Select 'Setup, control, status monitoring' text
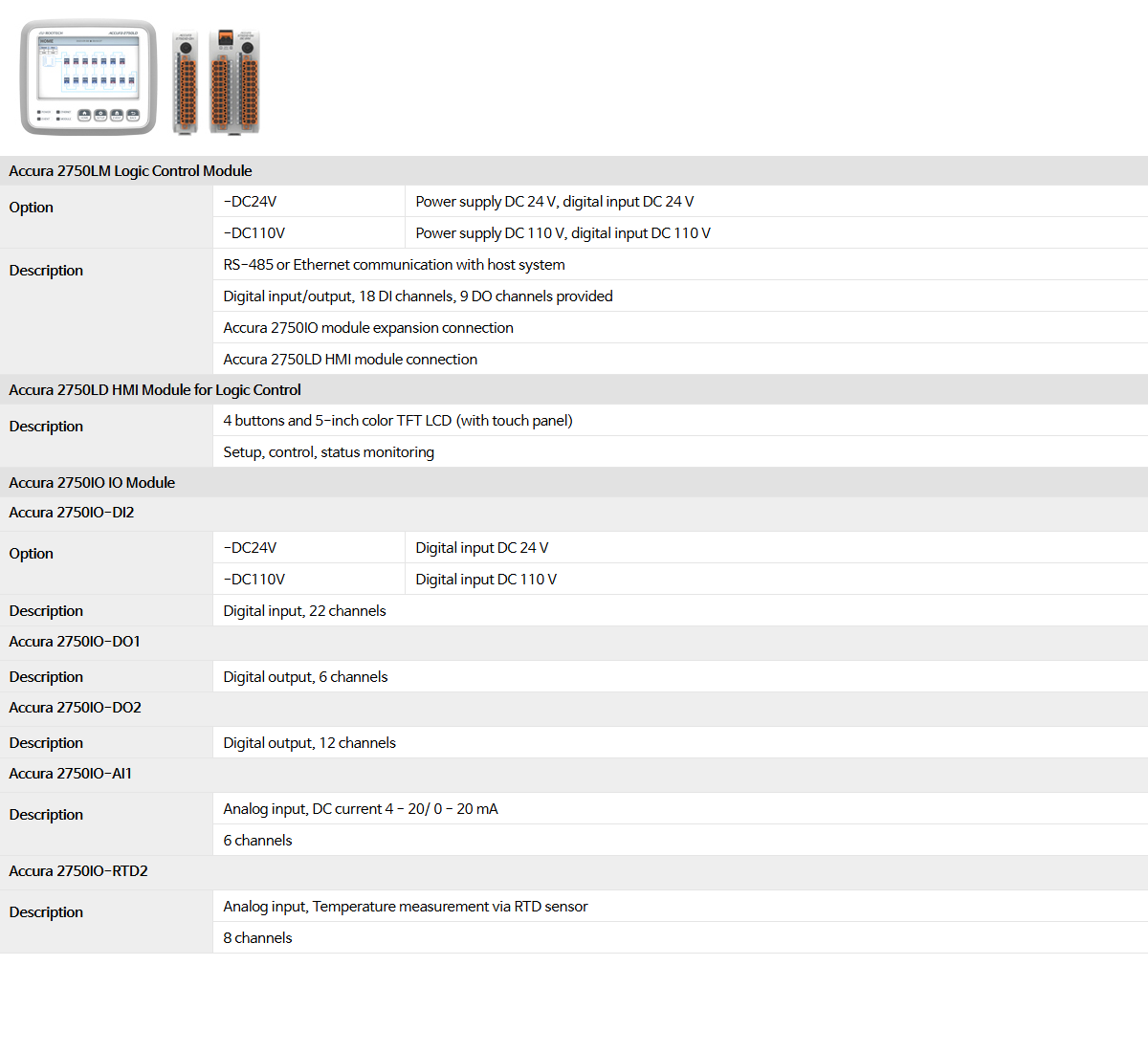1148x1053 pixels. click(329, 452)
